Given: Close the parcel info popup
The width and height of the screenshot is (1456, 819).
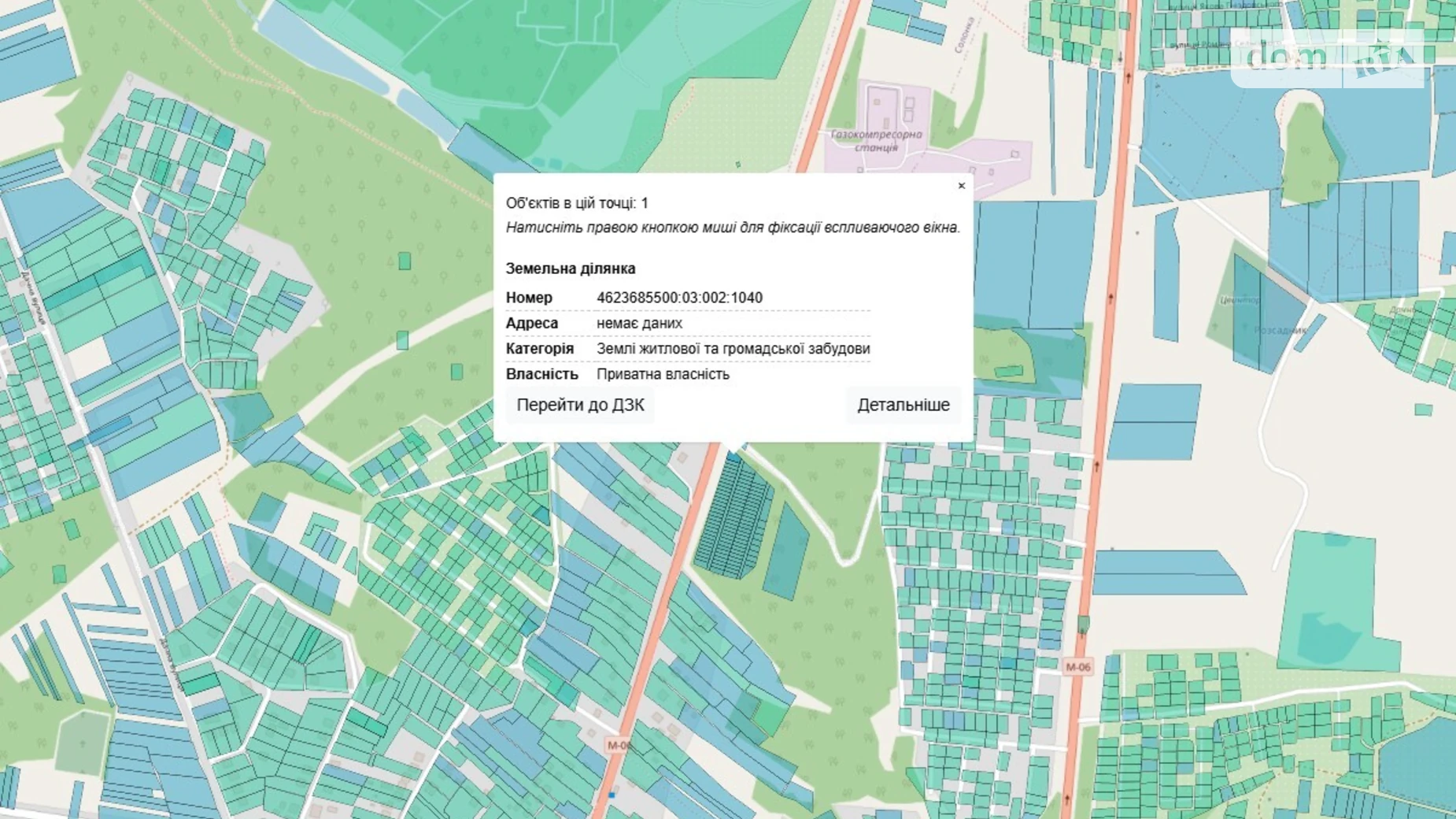Looking at the screenshot, I should 961,186.
